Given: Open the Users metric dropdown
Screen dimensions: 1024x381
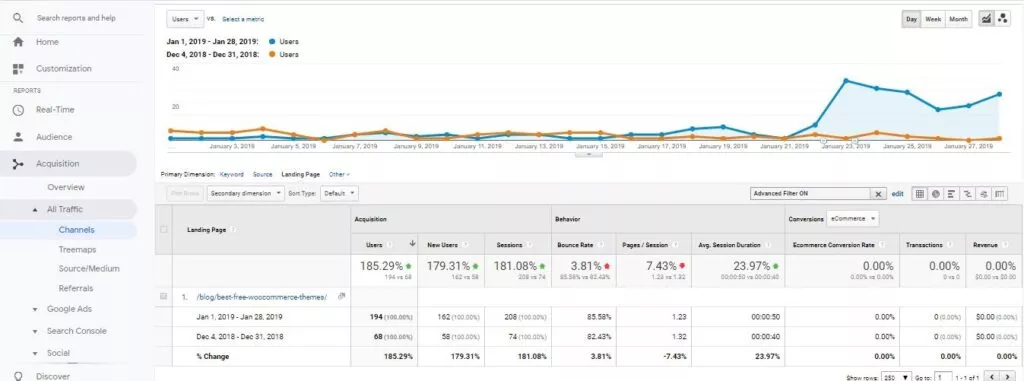Looking at the screenshot, I should pos(185,19).
